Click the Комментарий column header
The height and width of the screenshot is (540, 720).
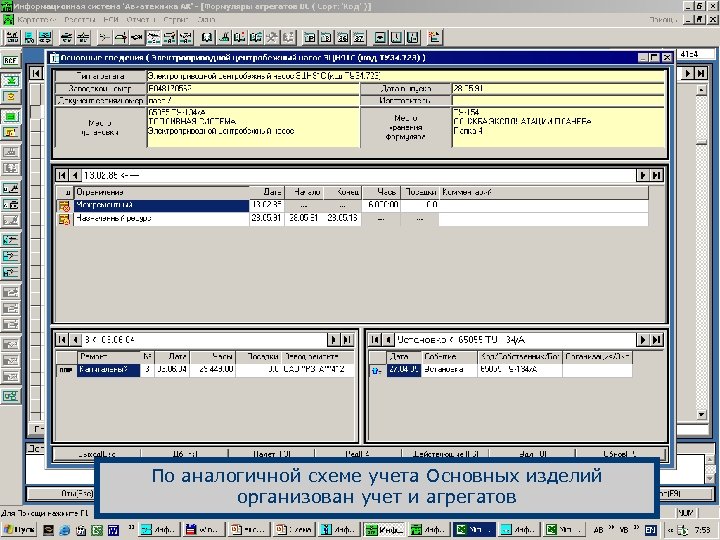(x=544, y=192)
